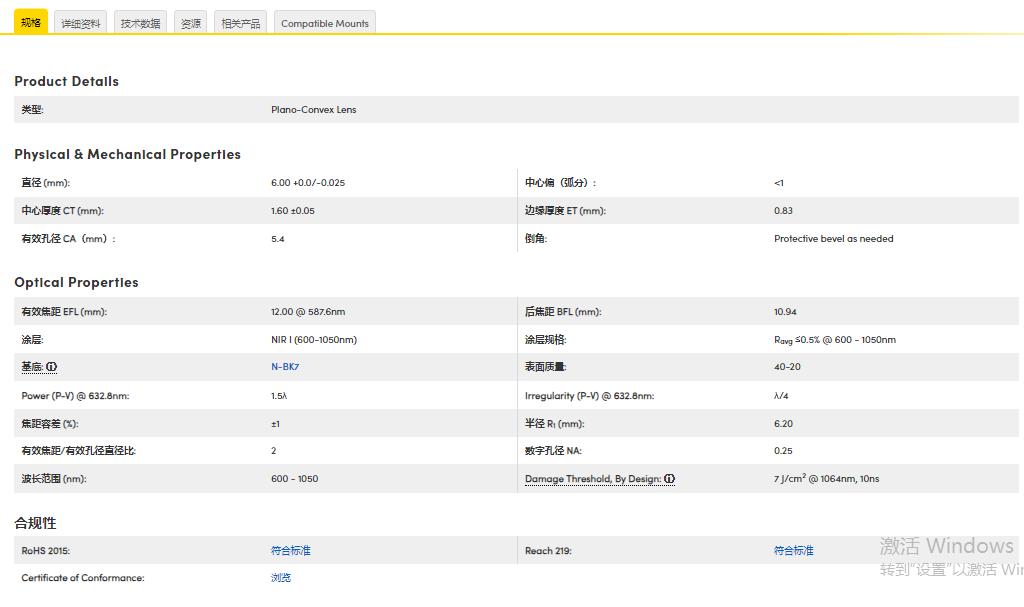Click the NIR I (600-1050nm) coating value

click(x=313, y=340)
